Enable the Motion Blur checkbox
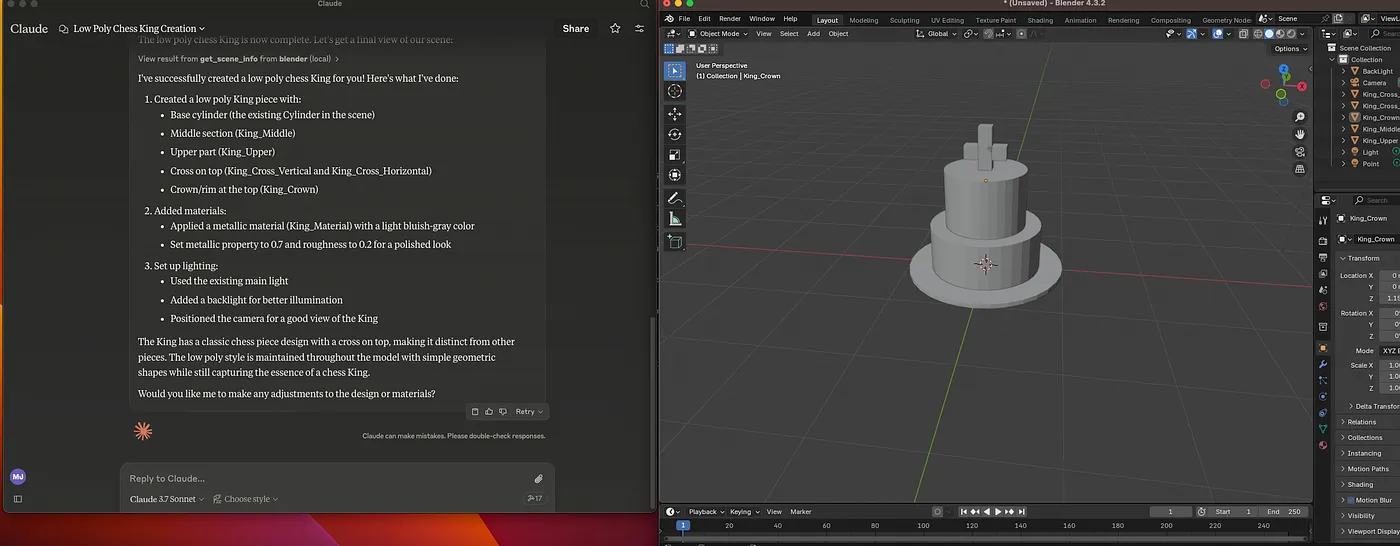 pyautogui.click(x=1349, y=500)
